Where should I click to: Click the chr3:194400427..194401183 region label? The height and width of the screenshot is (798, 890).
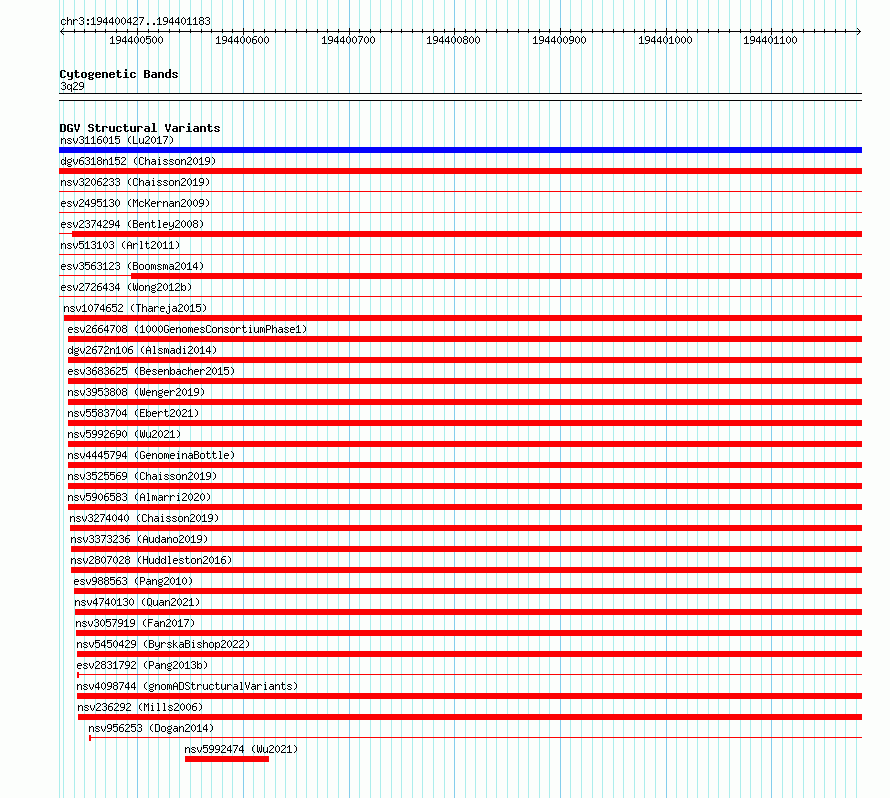click(x=135, y=21)
